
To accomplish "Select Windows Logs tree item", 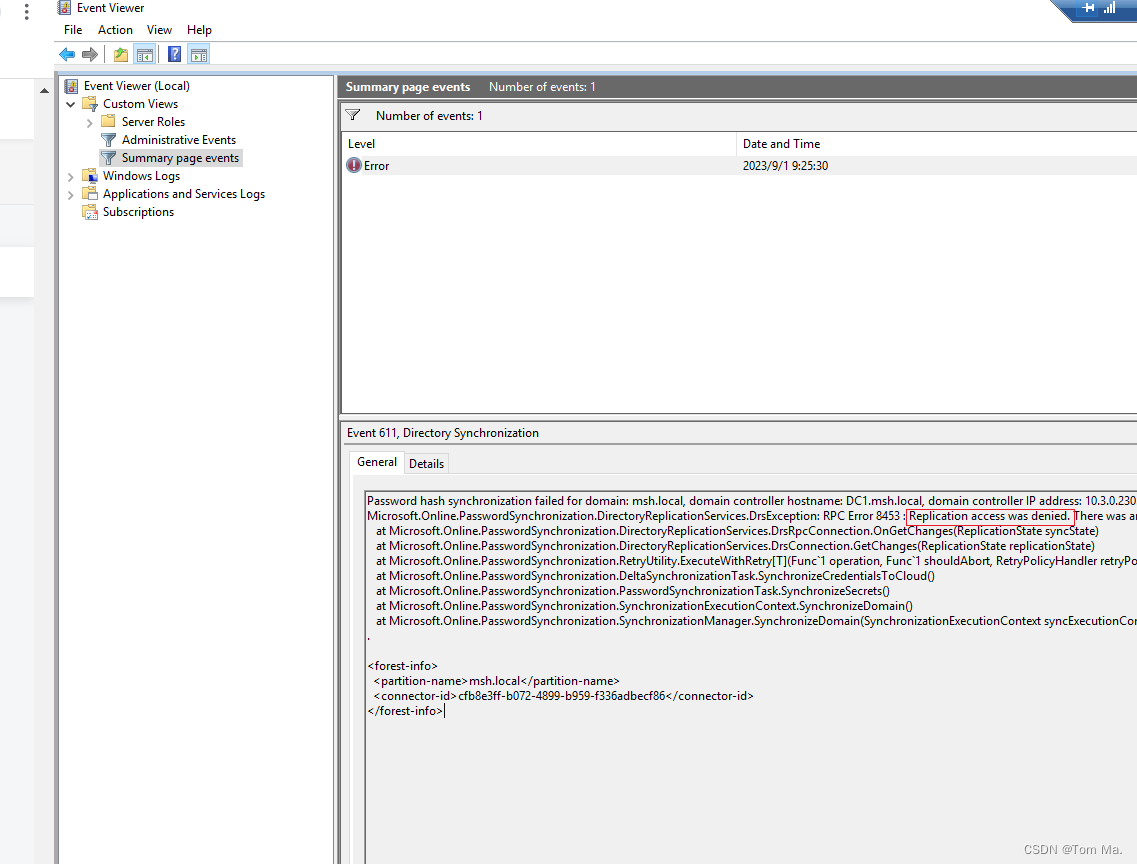I will (141, 175).
